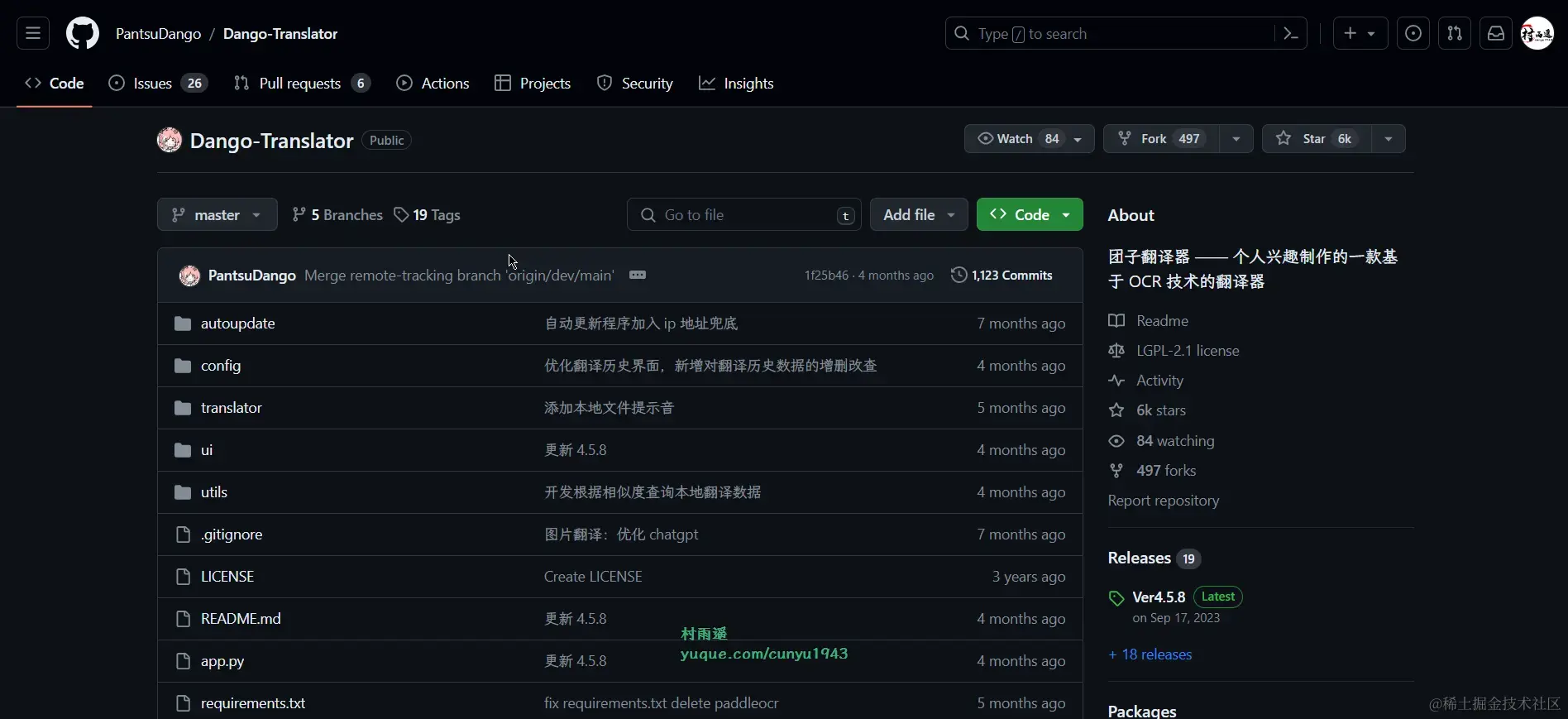Open the Readme link in About

point(1149,321)
